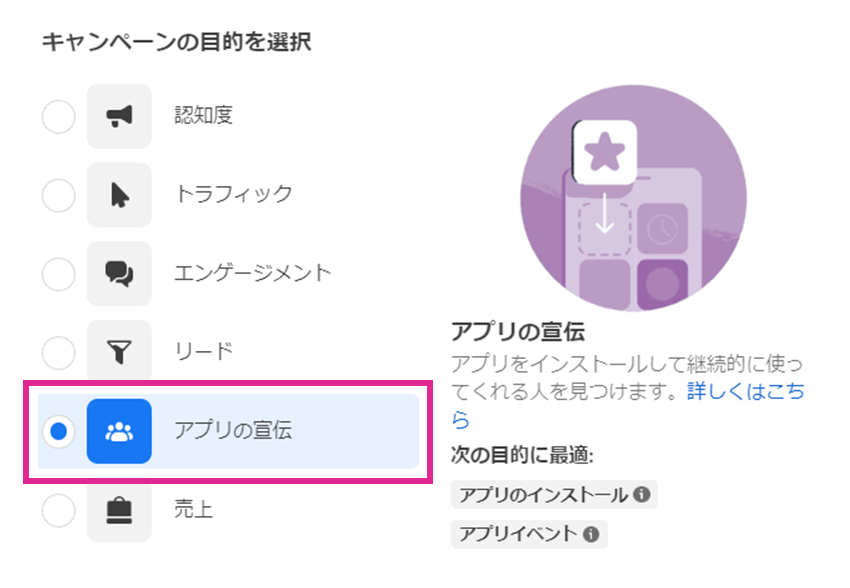Choose the エンゲージメント objective label
Screen dimensions: 850x588
253,273
